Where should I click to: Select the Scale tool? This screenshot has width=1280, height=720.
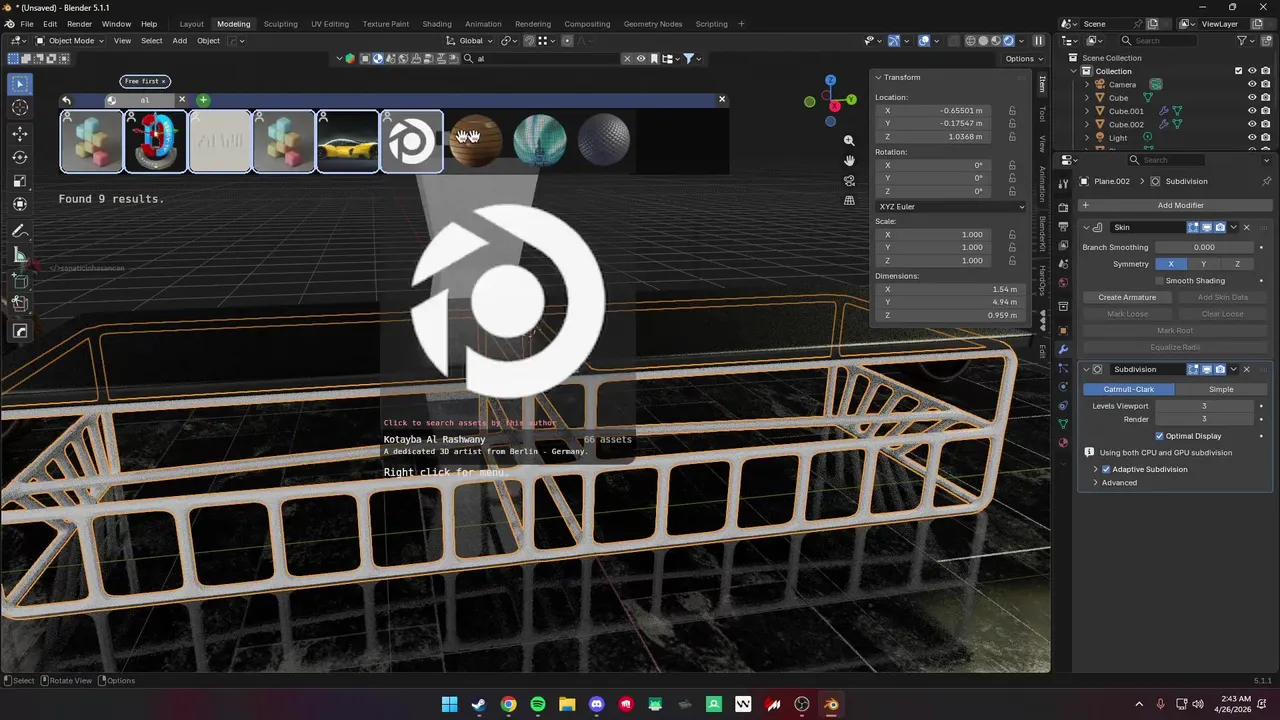[x=20, y=181]
